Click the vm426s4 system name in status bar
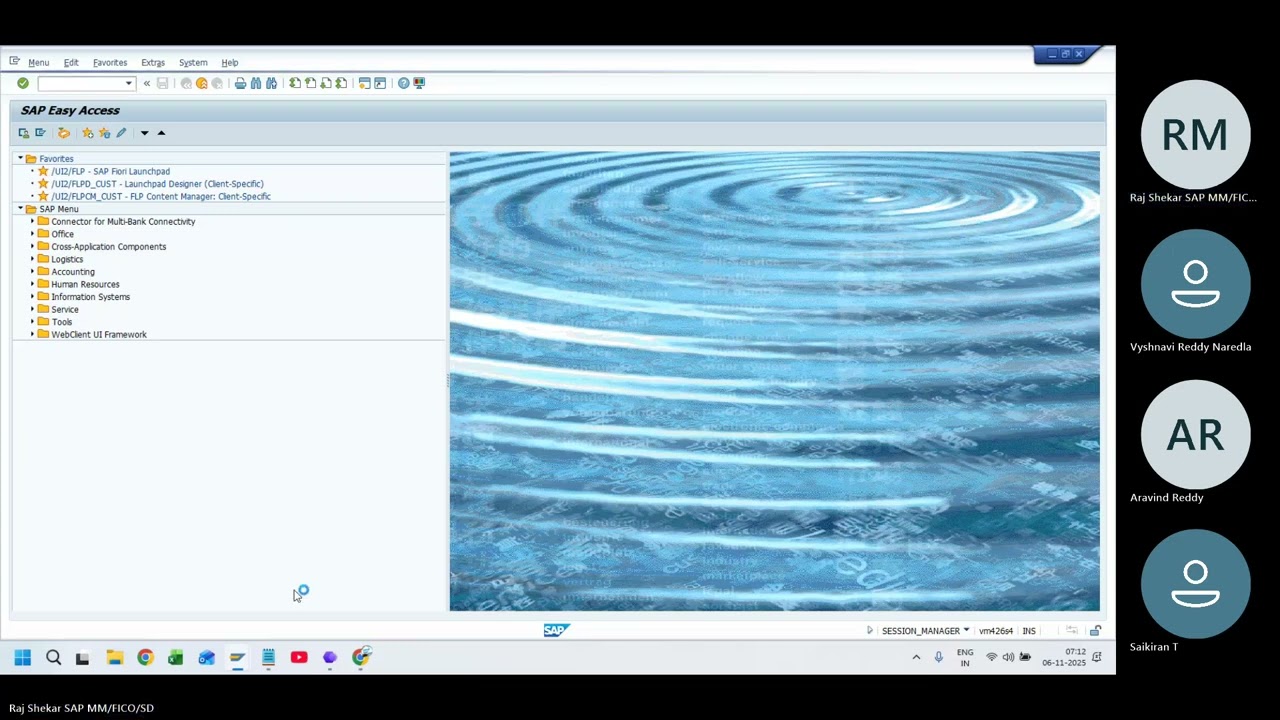Viewport: 1280px width, 720px height. tap(996, 631)
